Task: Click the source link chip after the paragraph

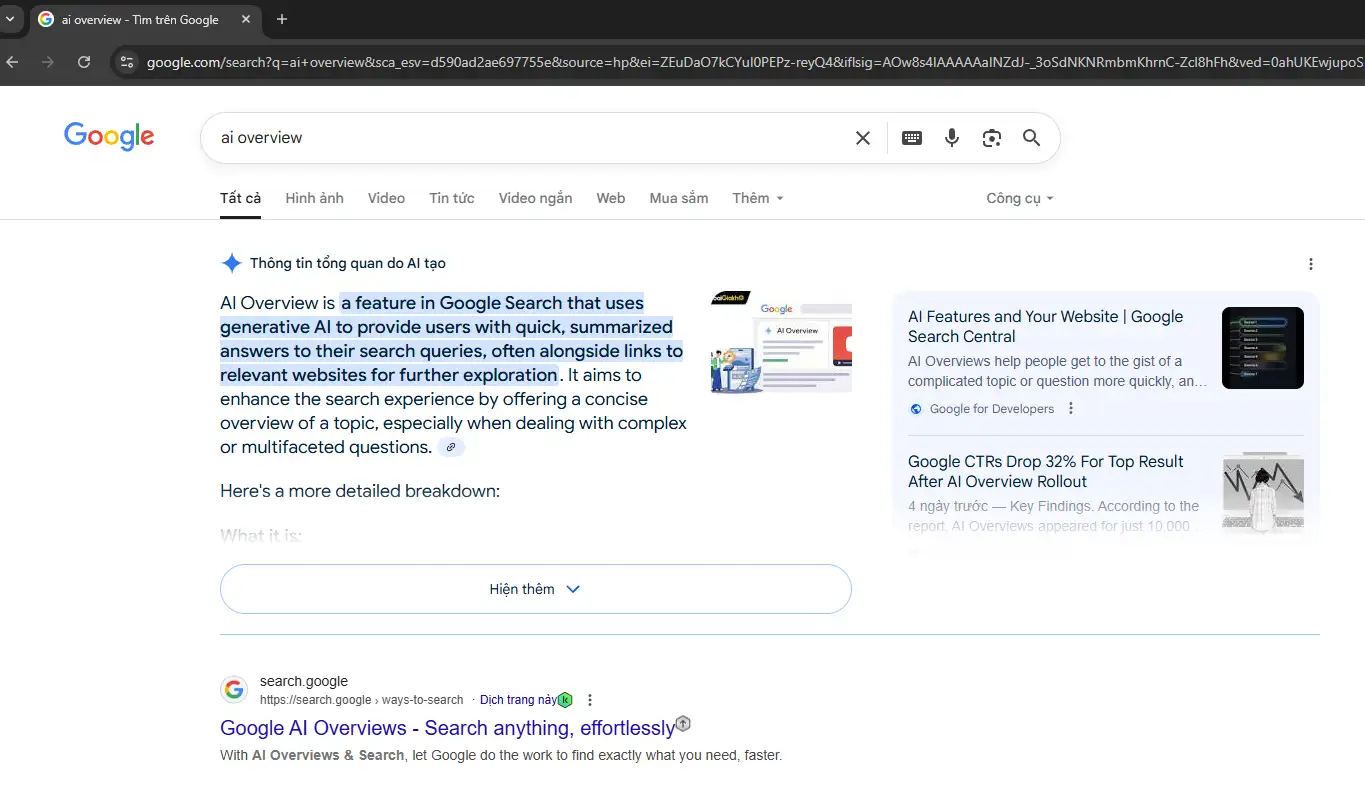Action: (451, 447)
